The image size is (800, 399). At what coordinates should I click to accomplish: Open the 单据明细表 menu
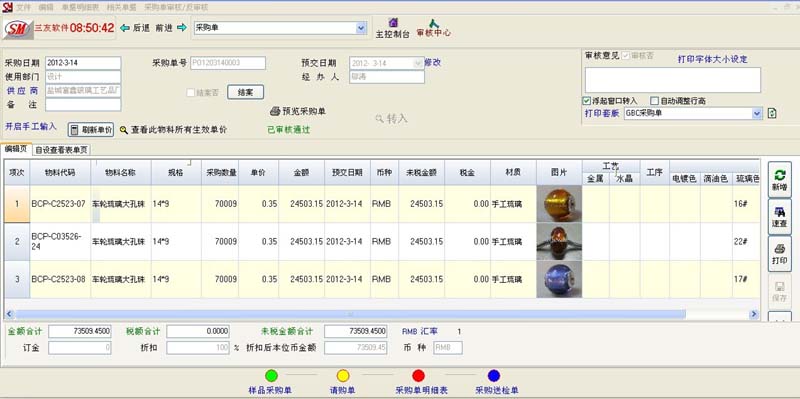(81, 8)
